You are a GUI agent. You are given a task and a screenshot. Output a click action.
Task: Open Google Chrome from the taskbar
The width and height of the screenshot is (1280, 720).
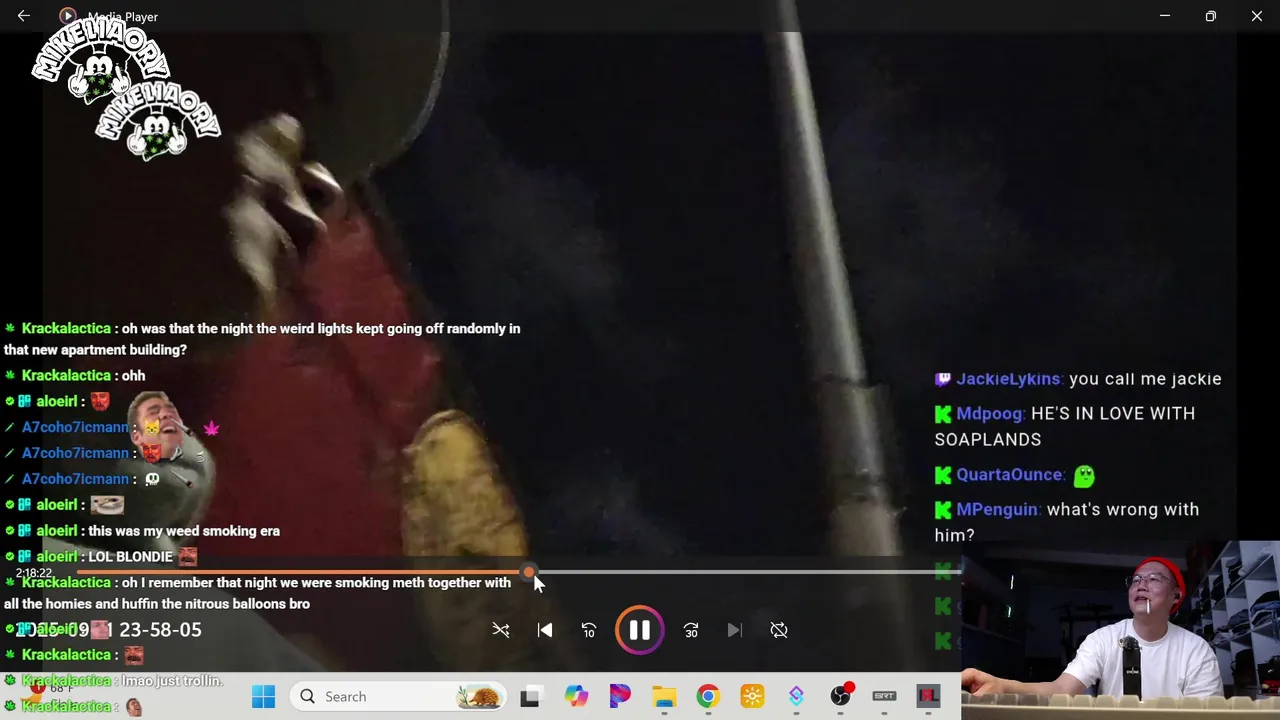708,696
